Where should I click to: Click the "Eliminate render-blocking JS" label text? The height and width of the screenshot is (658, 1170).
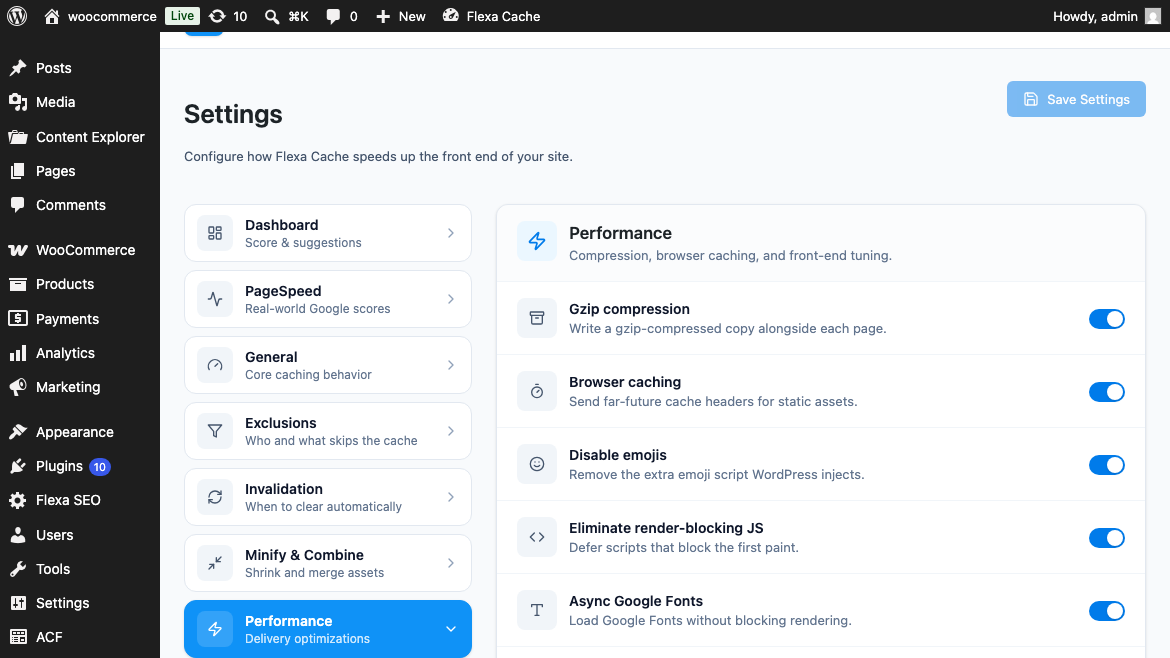click(666, 528)
